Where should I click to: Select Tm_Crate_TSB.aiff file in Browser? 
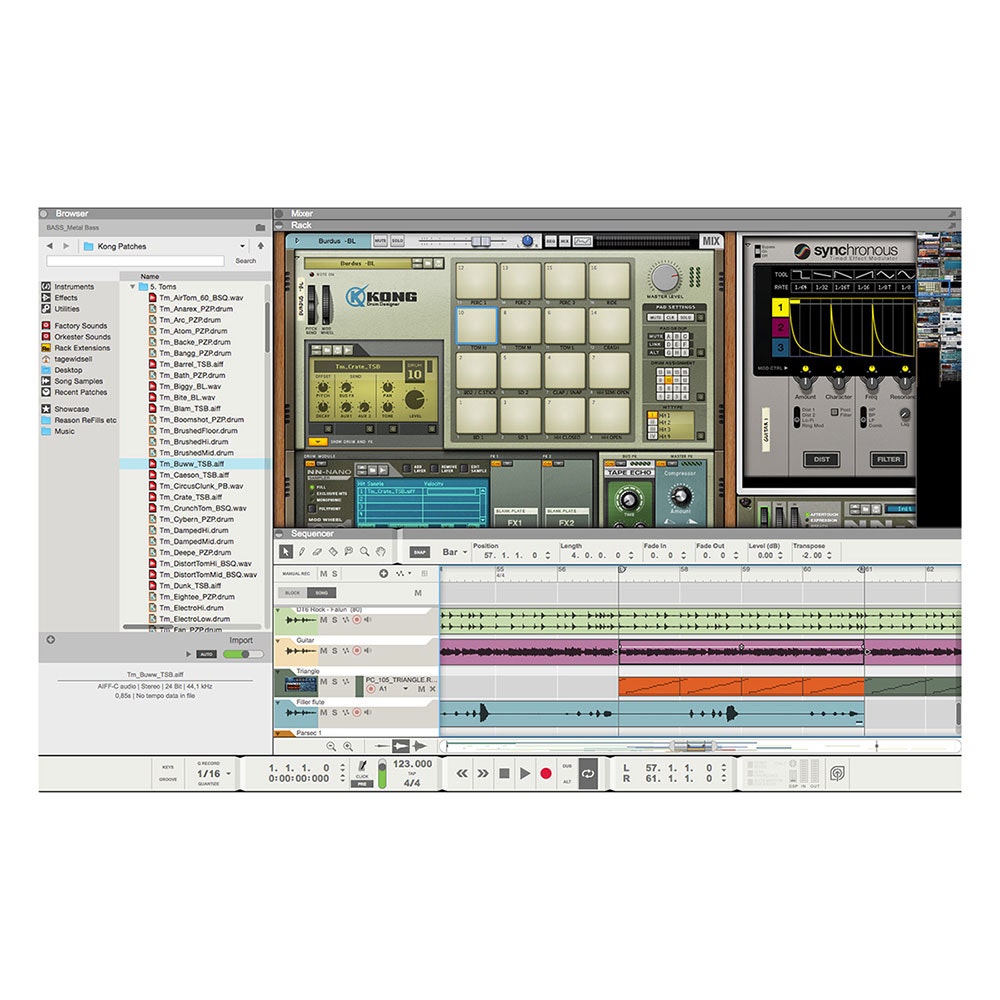190,497
